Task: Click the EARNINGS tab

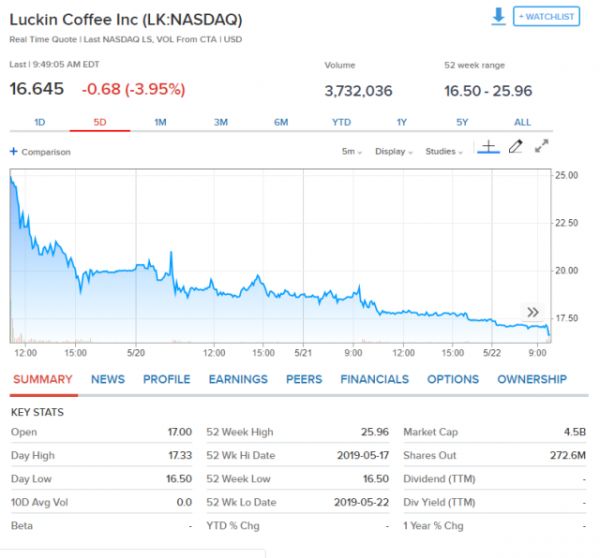Action: coord(238,379)
